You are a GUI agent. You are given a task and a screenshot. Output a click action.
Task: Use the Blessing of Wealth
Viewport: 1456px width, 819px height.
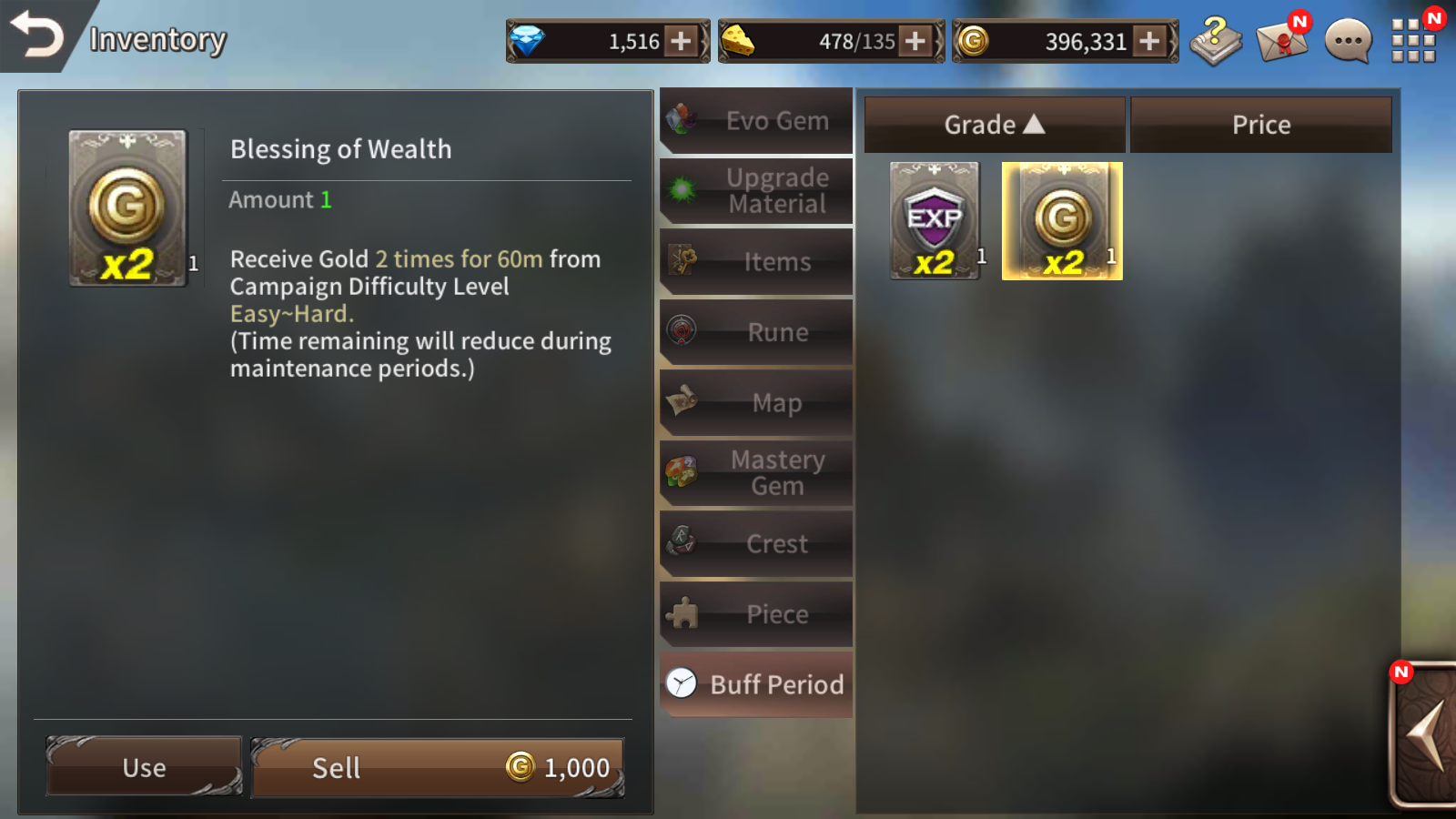click(x=145, y=767)
